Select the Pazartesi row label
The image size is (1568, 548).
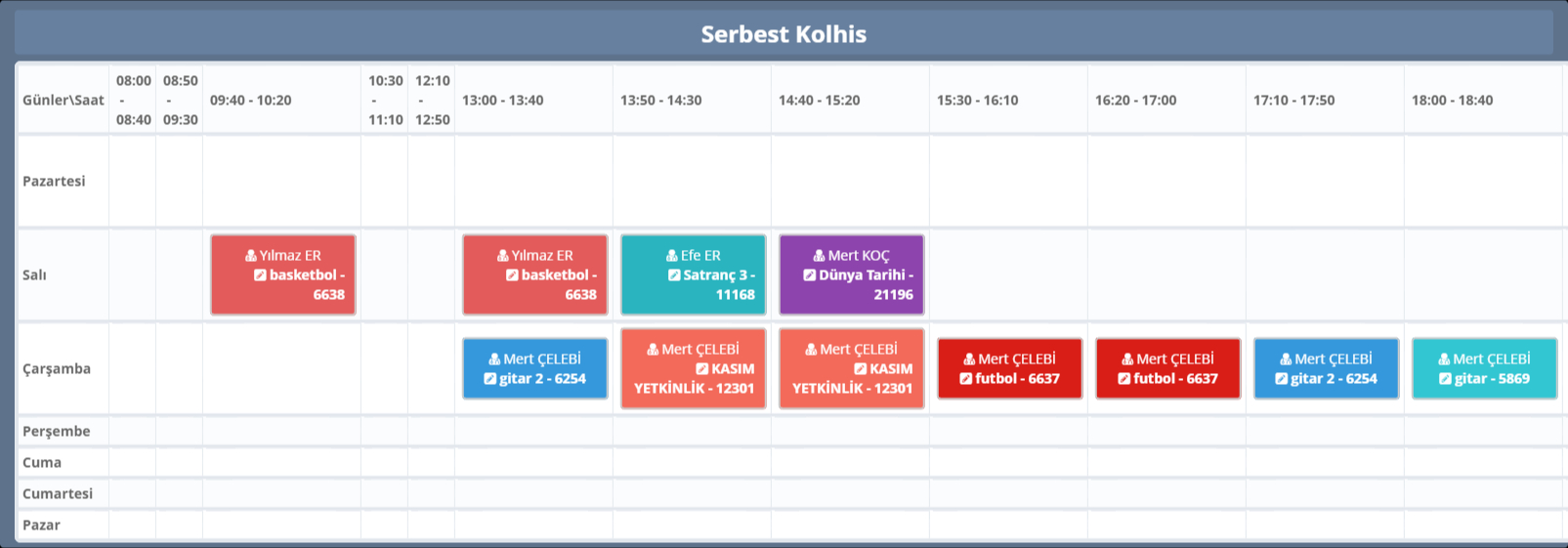click(54, 181)
